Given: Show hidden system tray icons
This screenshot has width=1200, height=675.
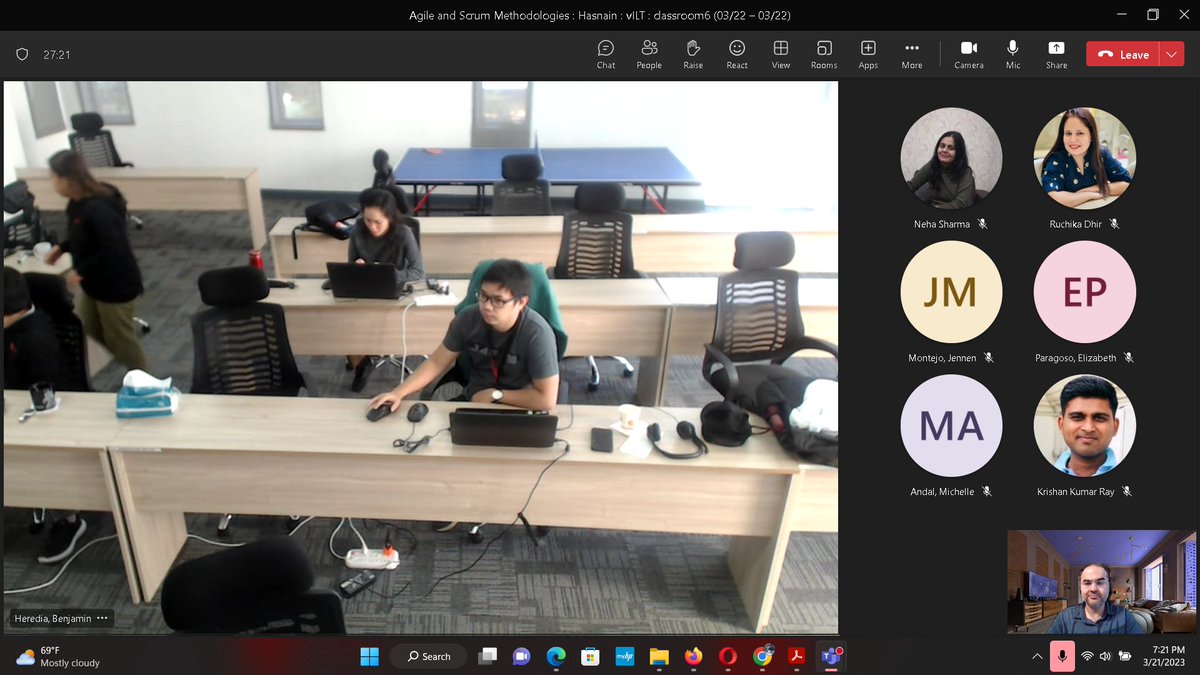Looking at the screenshot, I should pos(1037,656).
